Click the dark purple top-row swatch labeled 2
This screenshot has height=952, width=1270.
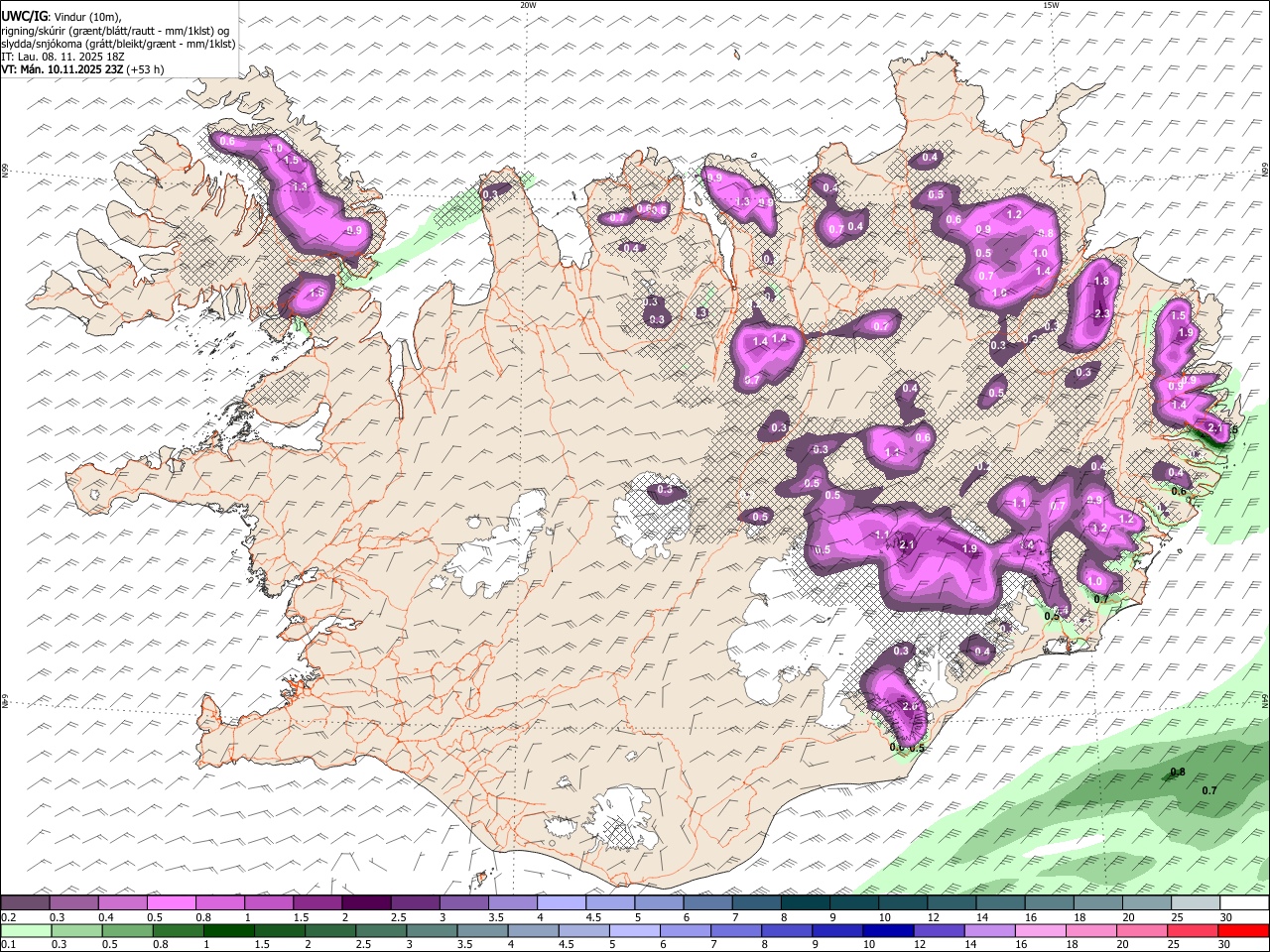point(366,902)
